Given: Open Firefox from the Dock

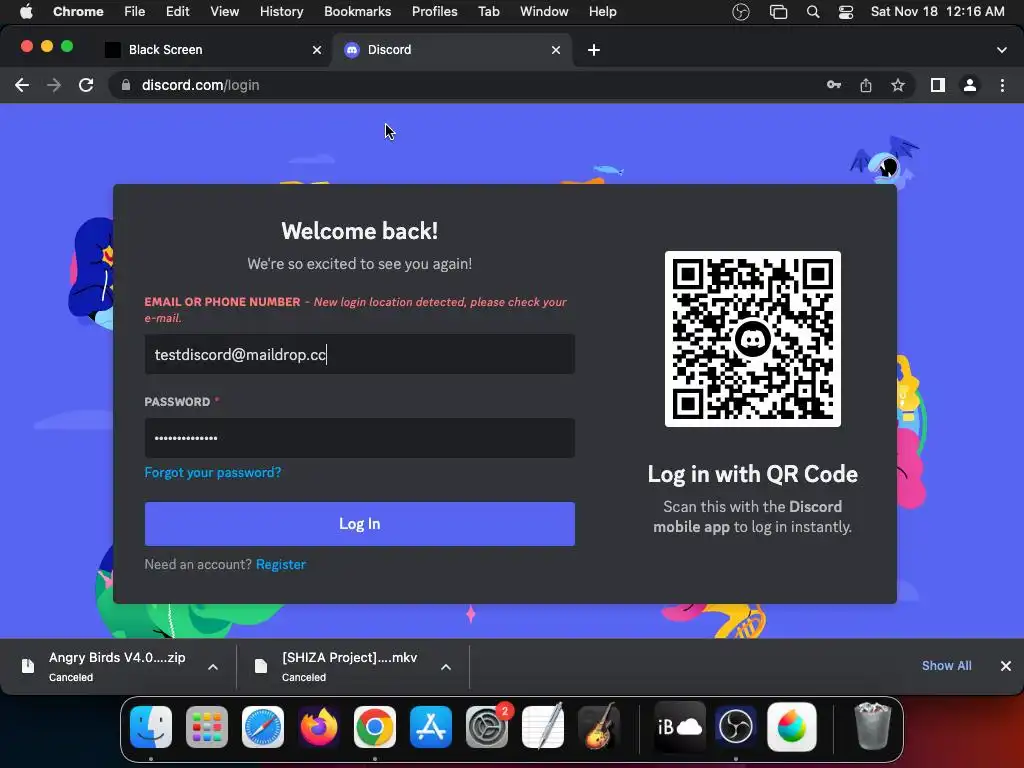Looking at the screenshot, I should coord(319,726).
